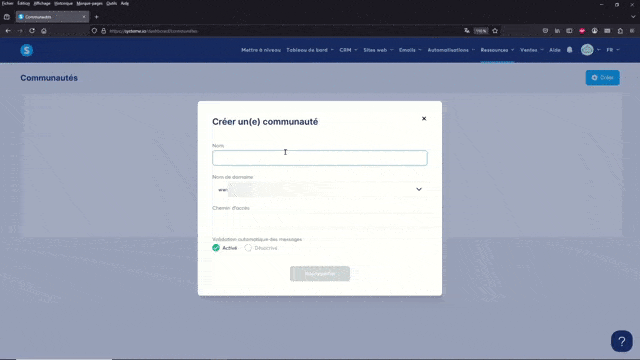Screen dimensions: 640x360
Task: Select the Activé radio option
Action: coord(216,248)
